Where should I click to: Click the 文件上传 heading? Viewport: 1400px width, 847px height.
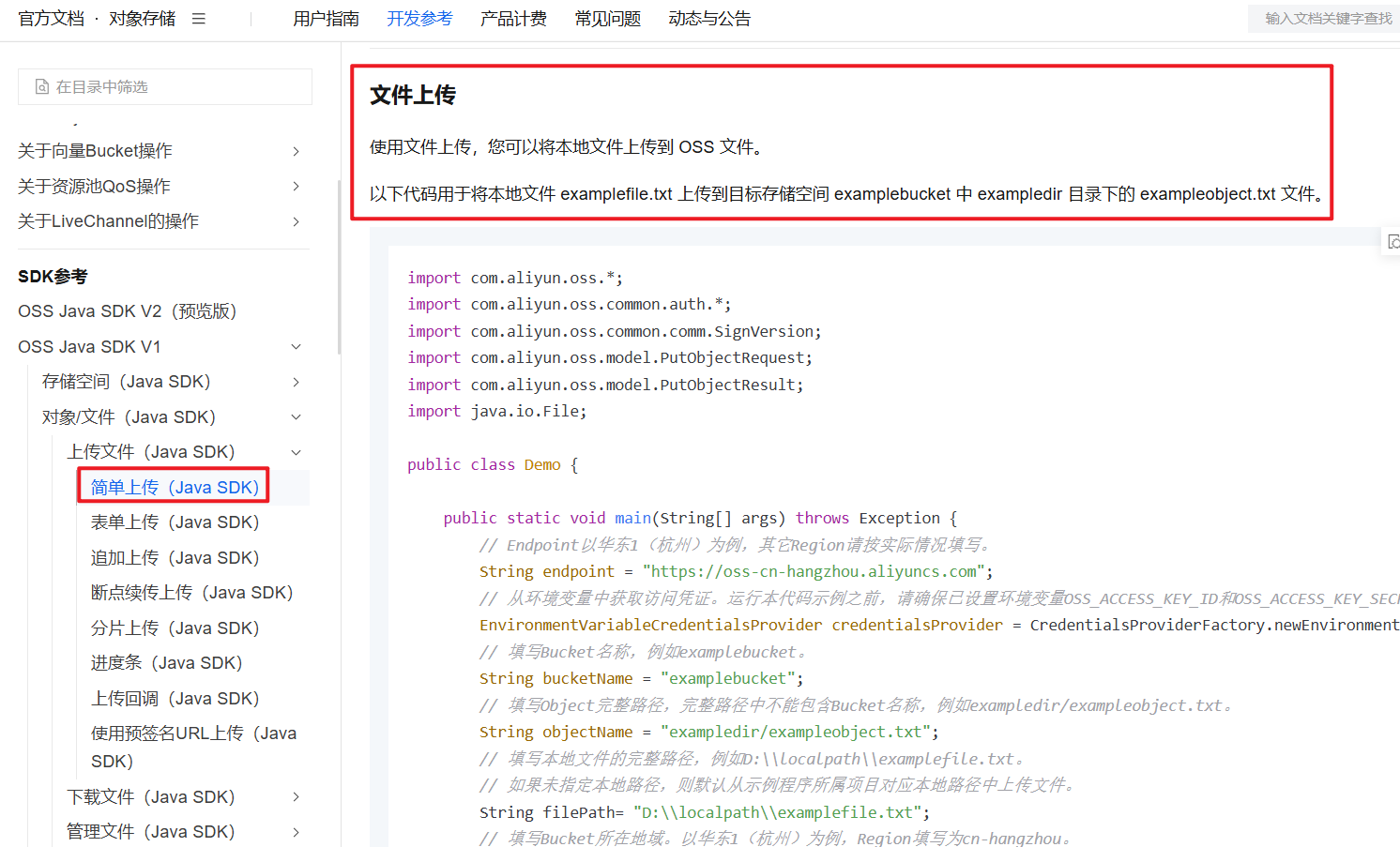(413, 95)
